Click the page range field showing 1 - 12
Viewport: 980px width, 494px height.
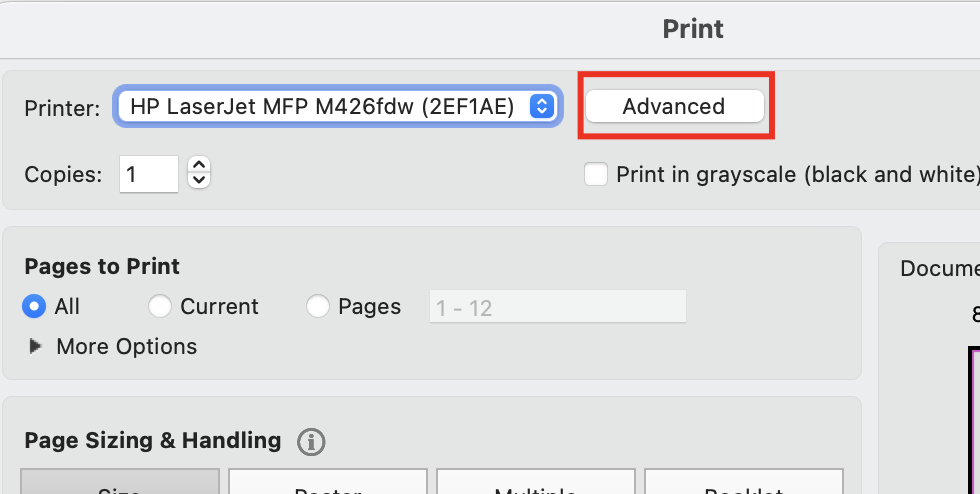point(557,307)
